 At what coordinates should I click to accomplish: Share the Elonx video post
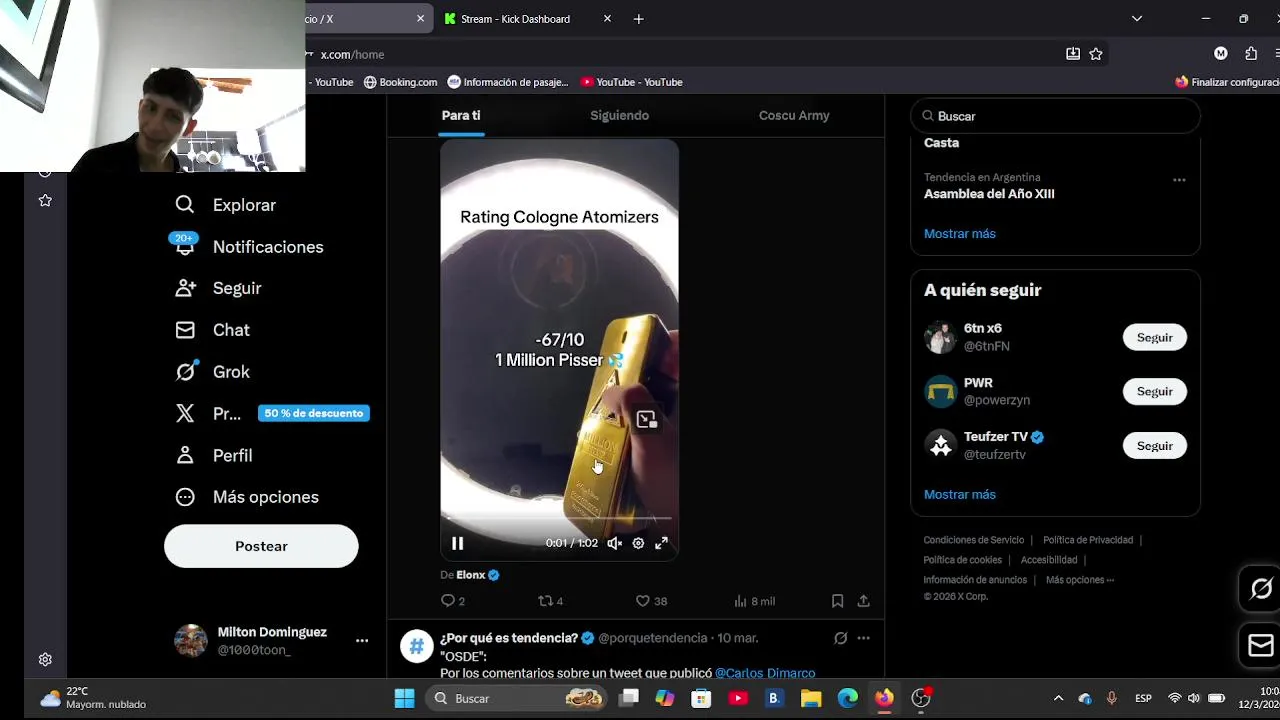863,601
